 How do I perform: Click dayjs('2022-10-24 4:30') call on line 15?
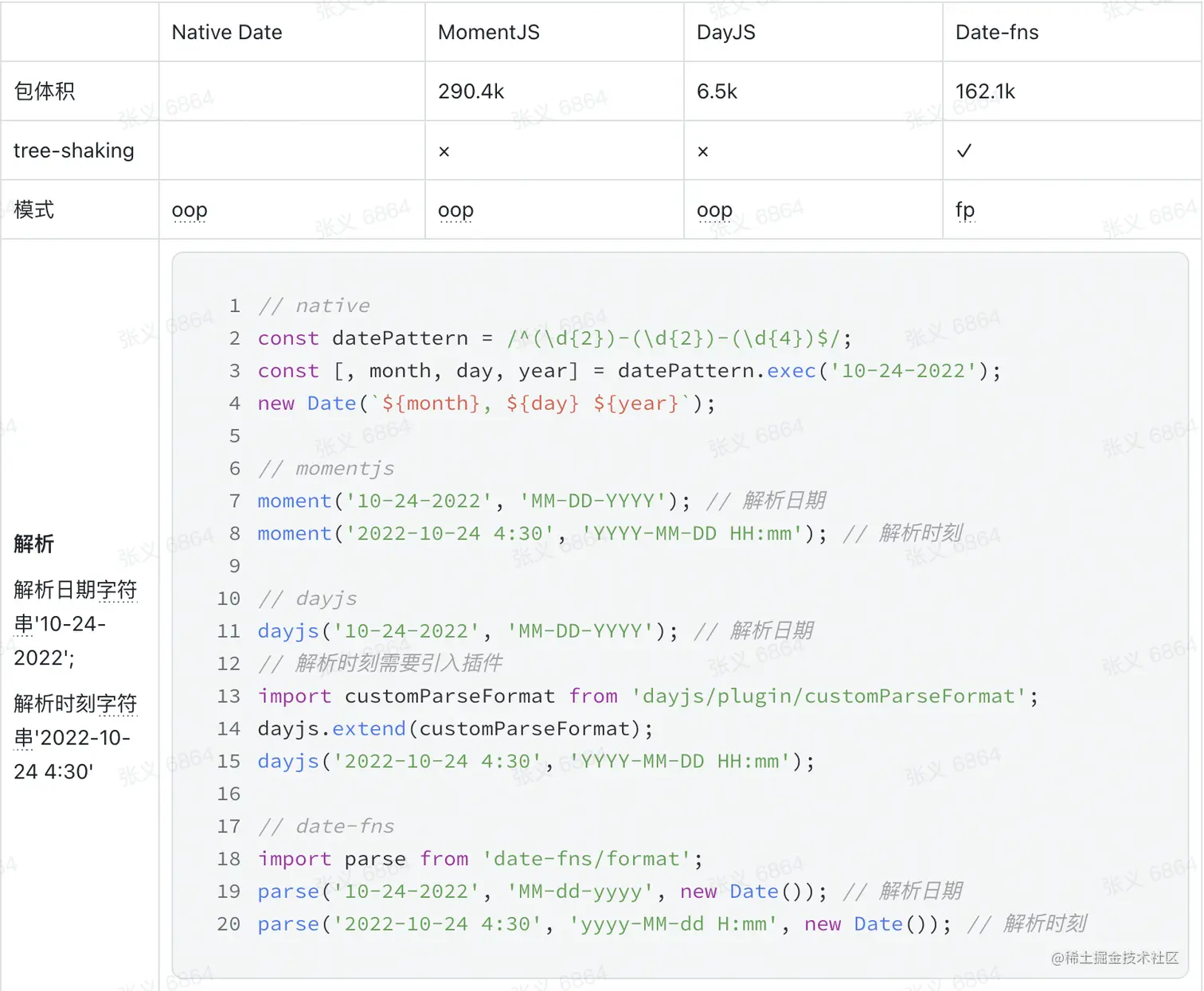pyautogui.click(x=536, y=762)
